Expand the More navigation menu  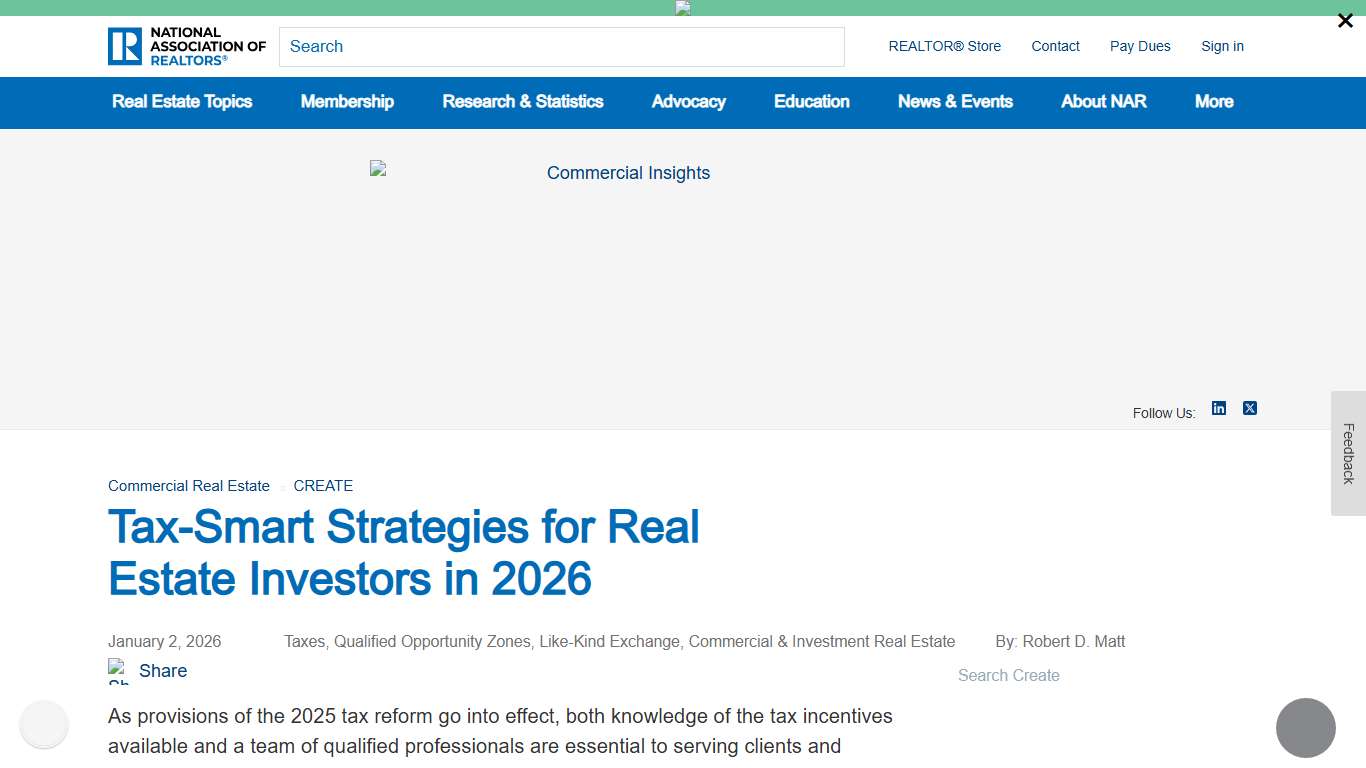[x=1213, y=102]
